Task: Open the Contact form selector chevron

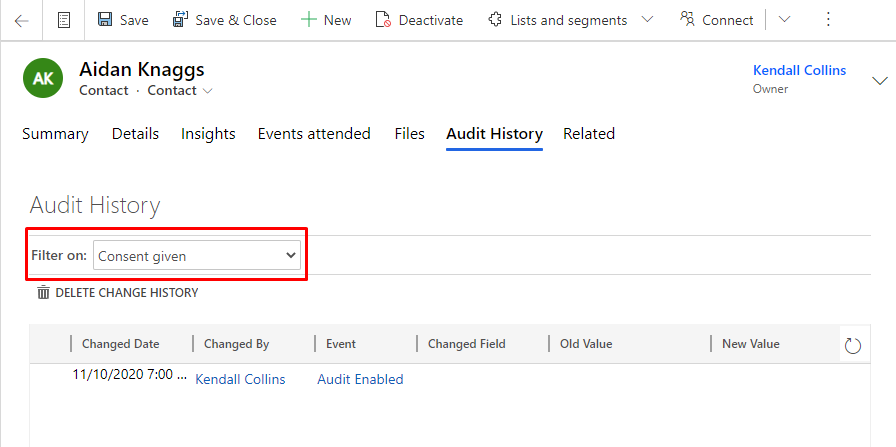Action: (x=208, y=91)
